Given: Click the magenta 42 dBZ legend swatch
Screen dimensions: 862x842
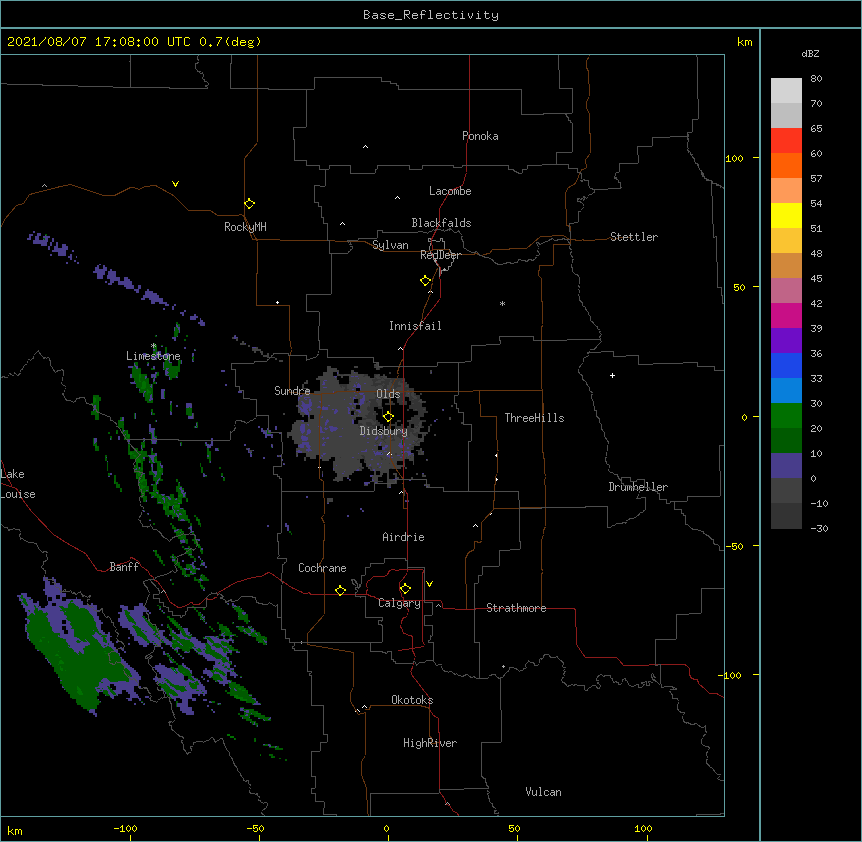Looking at the screenshot, I should [786, 315].
